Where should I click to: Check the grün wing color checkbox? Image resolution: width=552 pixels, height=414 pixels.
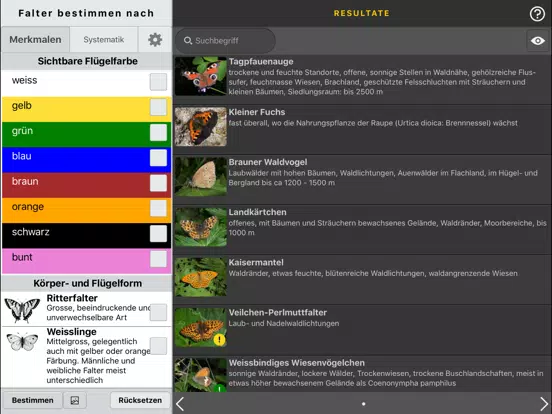[x=158, y=133]
